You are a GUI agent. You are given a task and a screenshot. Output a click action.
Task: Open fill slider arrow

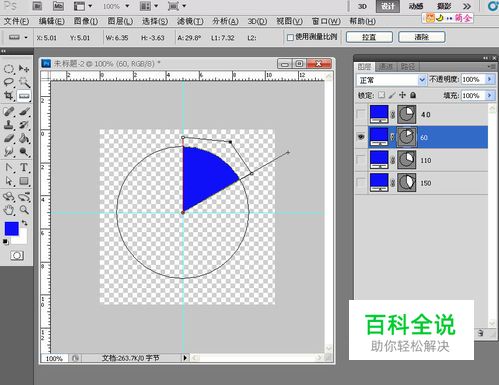489,95
